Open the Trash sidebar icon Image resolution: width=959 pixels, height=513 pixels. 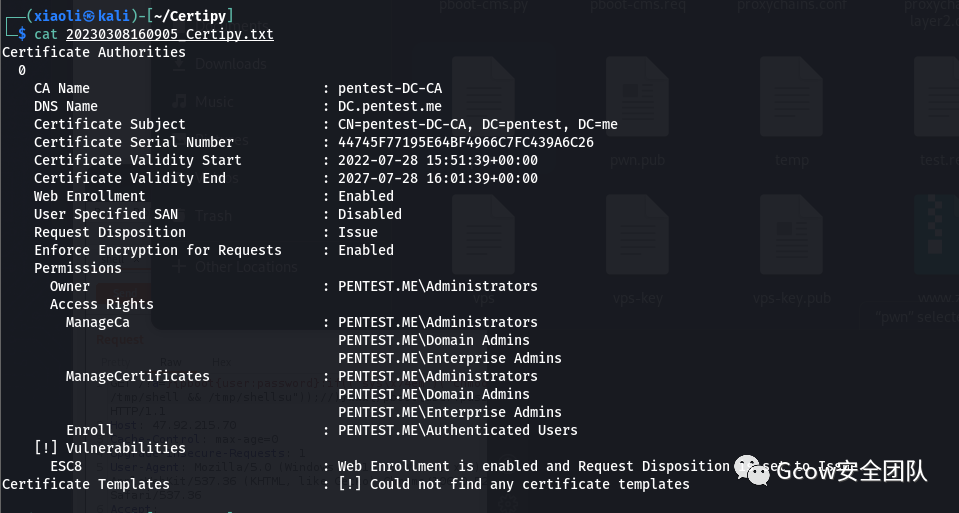coord(179,216)
